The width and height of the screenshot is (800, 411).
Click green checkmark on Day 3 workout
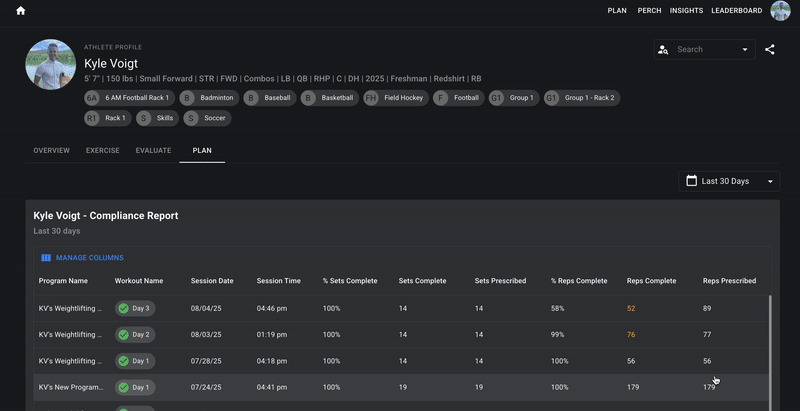(x=123, y=309)
